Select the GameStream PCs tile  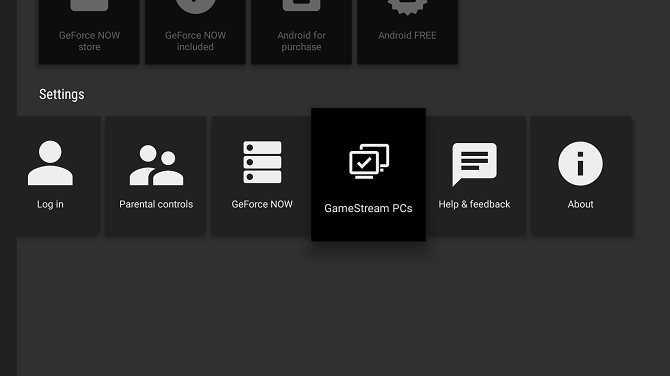368,174
